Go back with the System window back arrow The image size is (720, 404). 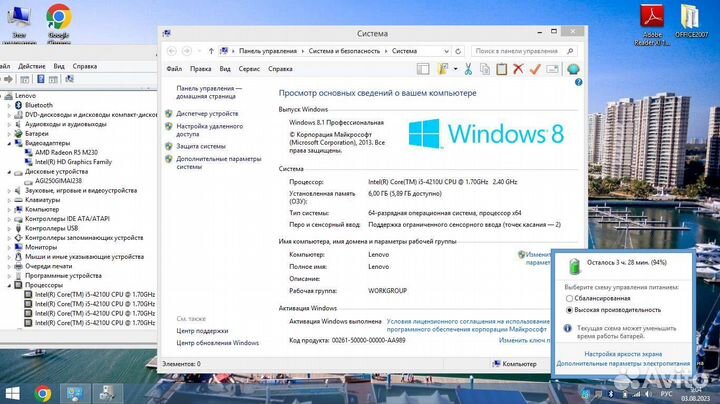pos(172,51)
